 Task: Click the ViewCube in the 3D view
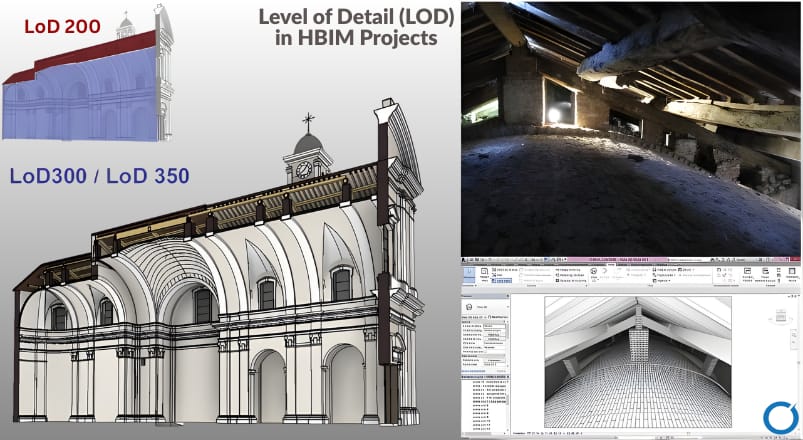(x=781, y=316)
